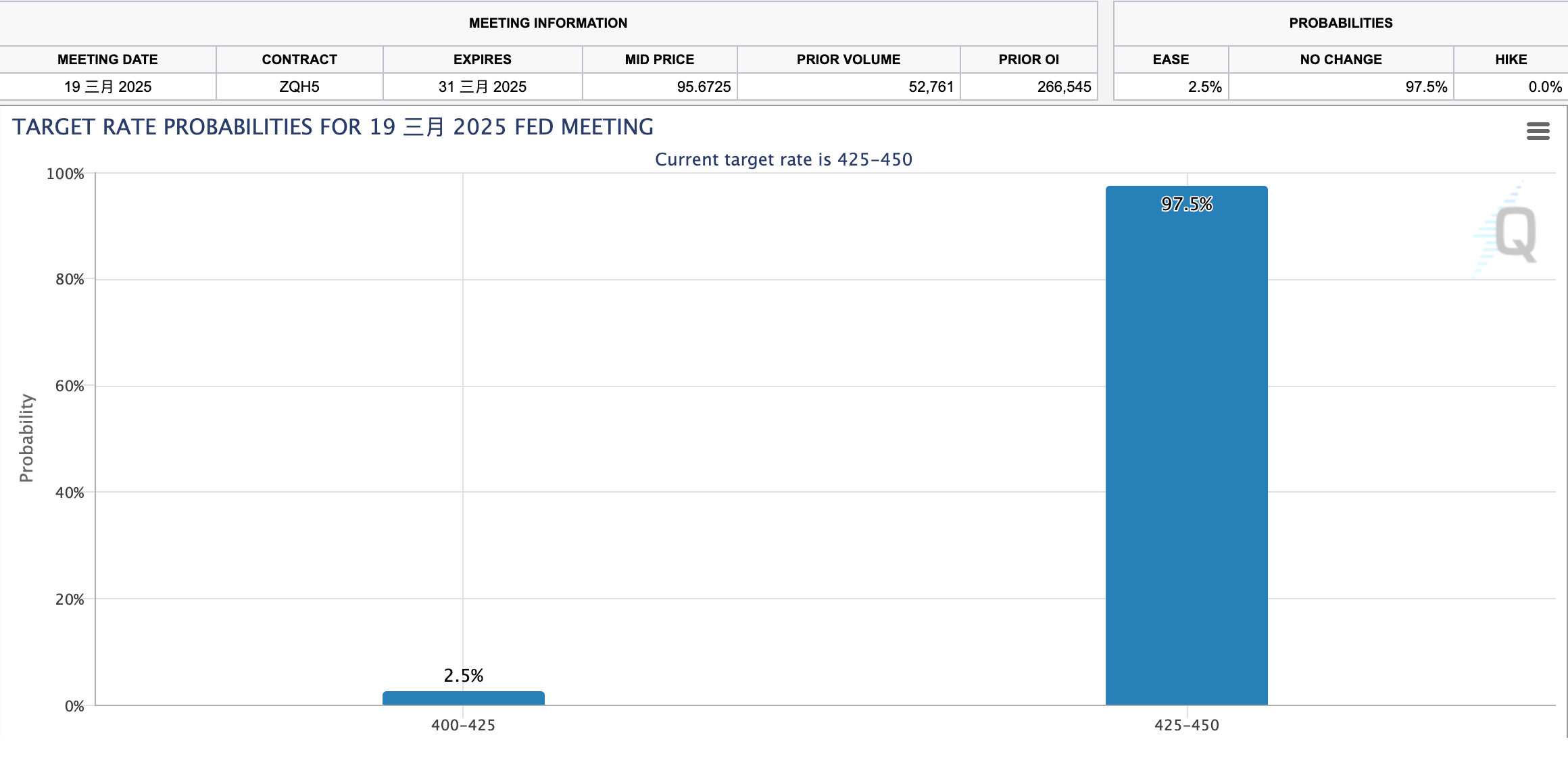Click the 'Current target rate is 425-450' subtitle
This screenshot has height=777, width=1568.
(x=783, y=159)
